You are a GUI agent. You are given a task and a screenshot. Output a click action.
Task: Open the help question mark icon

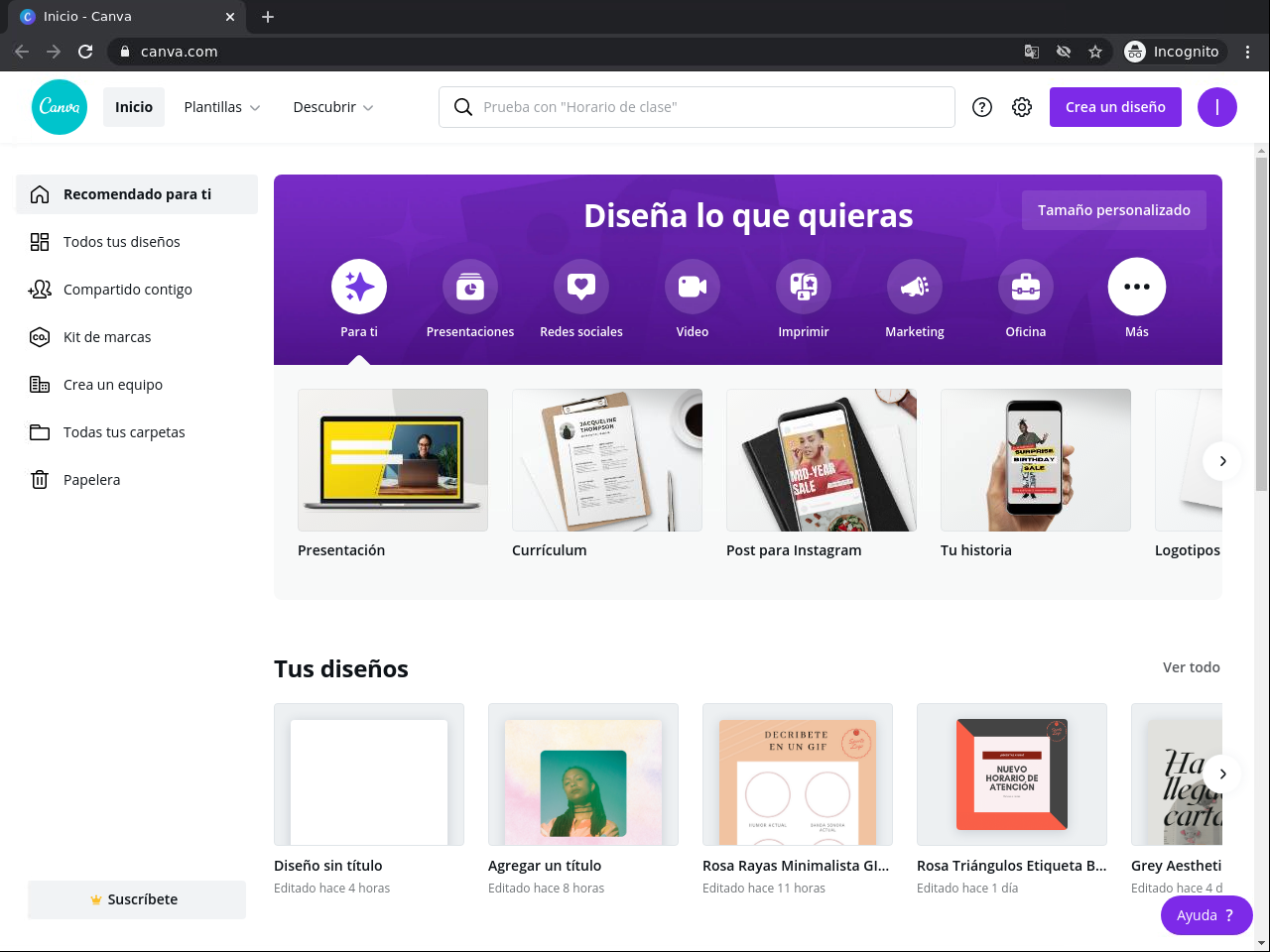pyautogui.click(x=982, y=107)
